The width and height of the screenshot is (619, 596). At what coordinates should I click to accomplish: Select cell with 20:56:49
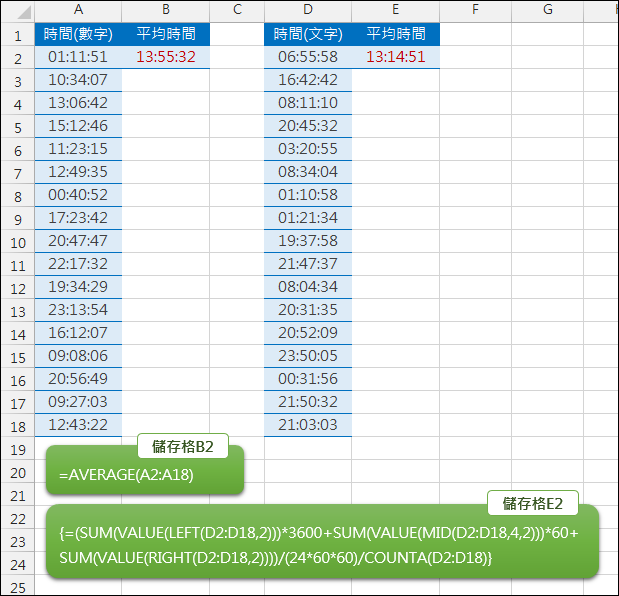78,379
